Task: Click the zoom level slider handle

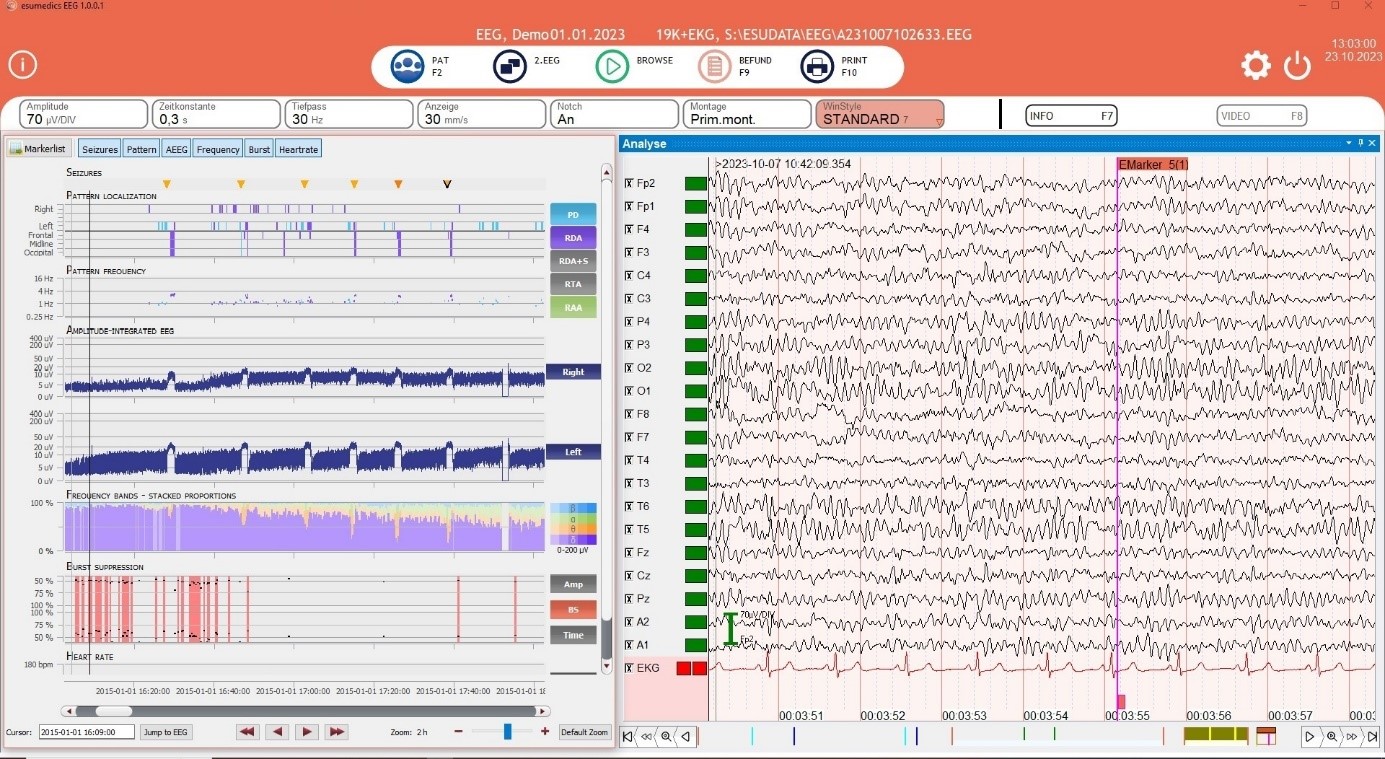Action: (x=508, y=731)
